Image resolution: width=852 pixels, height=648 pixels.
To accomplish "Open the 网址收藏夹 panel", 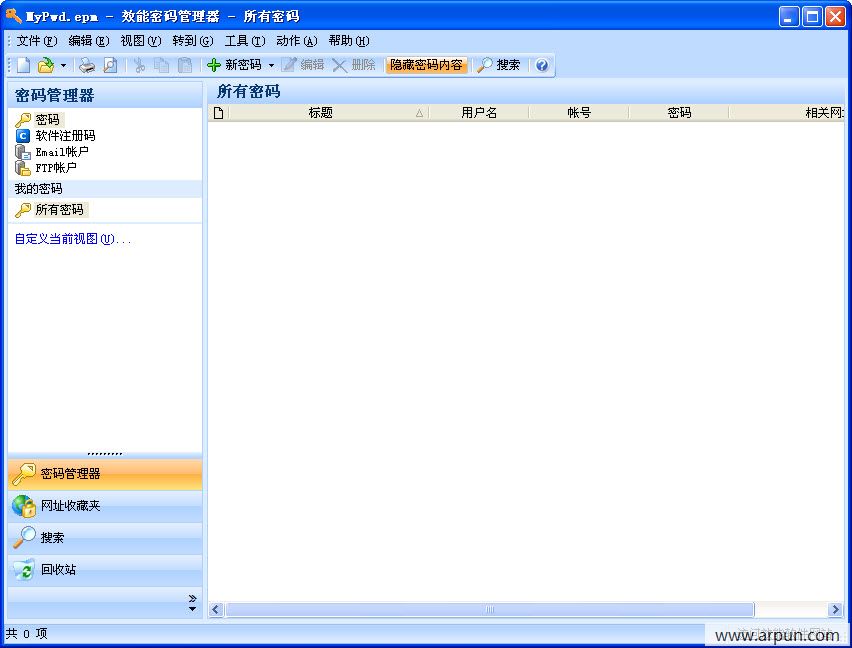I will coord(70,506).
